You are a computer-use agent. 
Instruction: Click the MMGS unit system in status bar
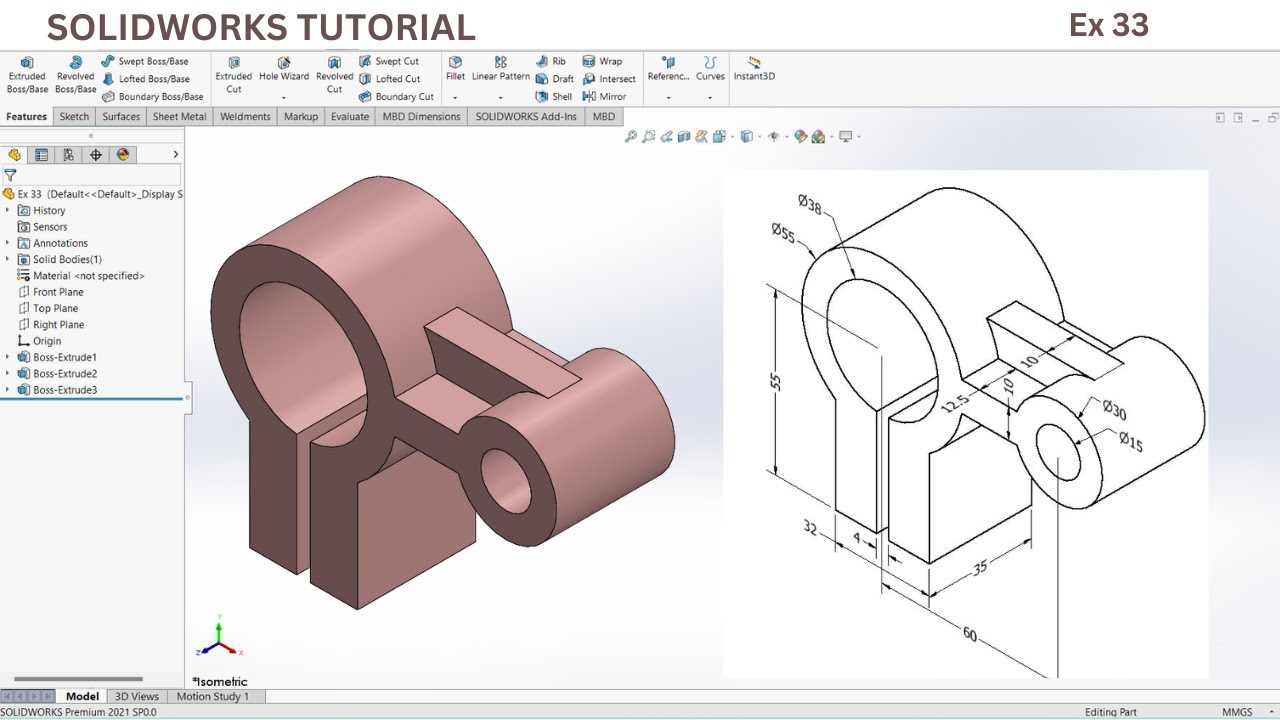tap(1237, 712)
